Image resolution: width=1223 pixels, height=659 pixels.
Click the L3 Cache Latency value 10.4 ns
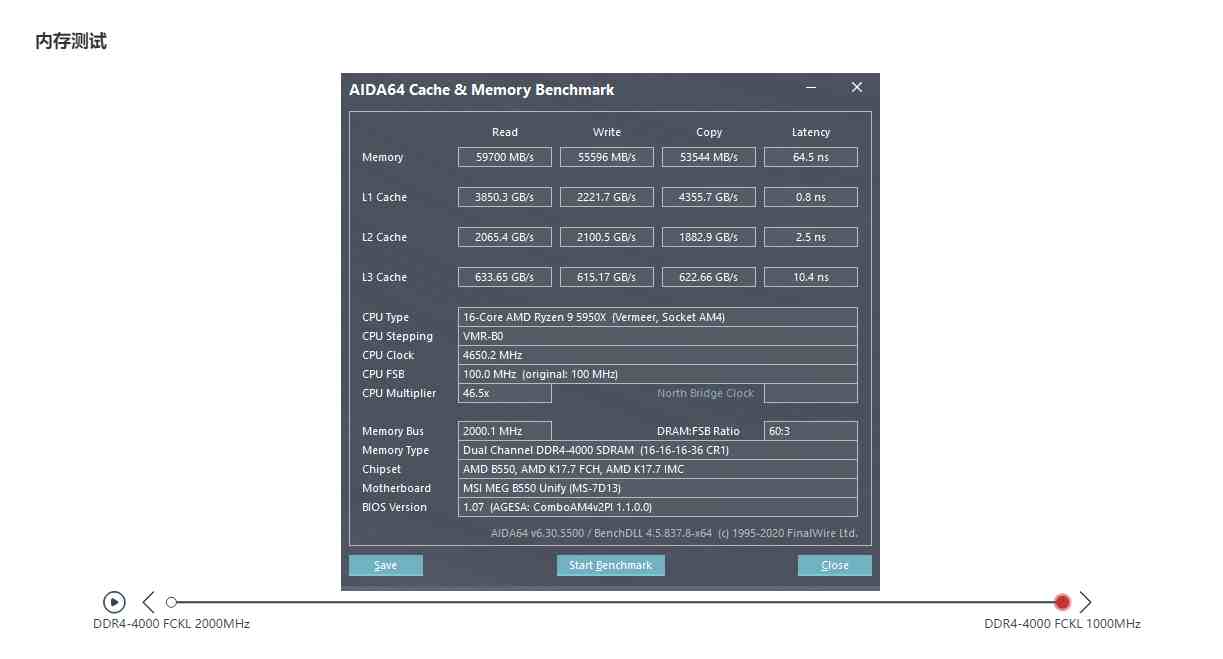click(811, 277)
